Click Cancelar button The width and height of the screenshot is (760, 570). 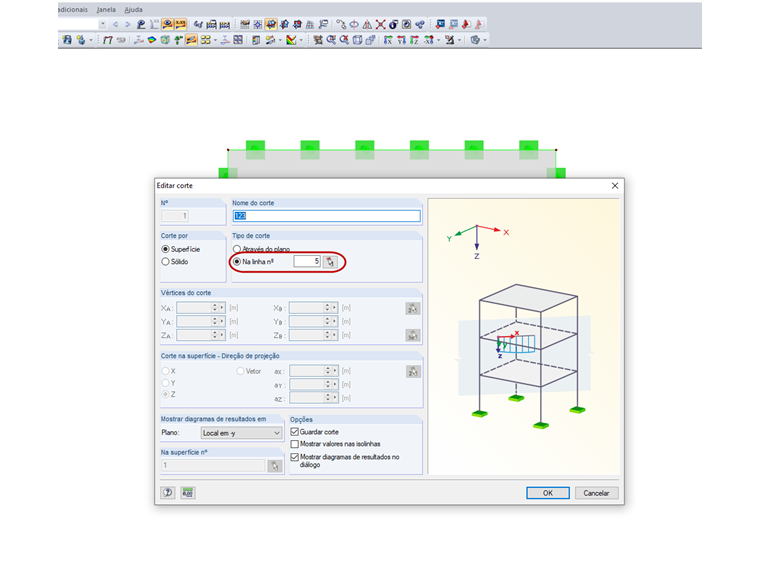[596, 493]
